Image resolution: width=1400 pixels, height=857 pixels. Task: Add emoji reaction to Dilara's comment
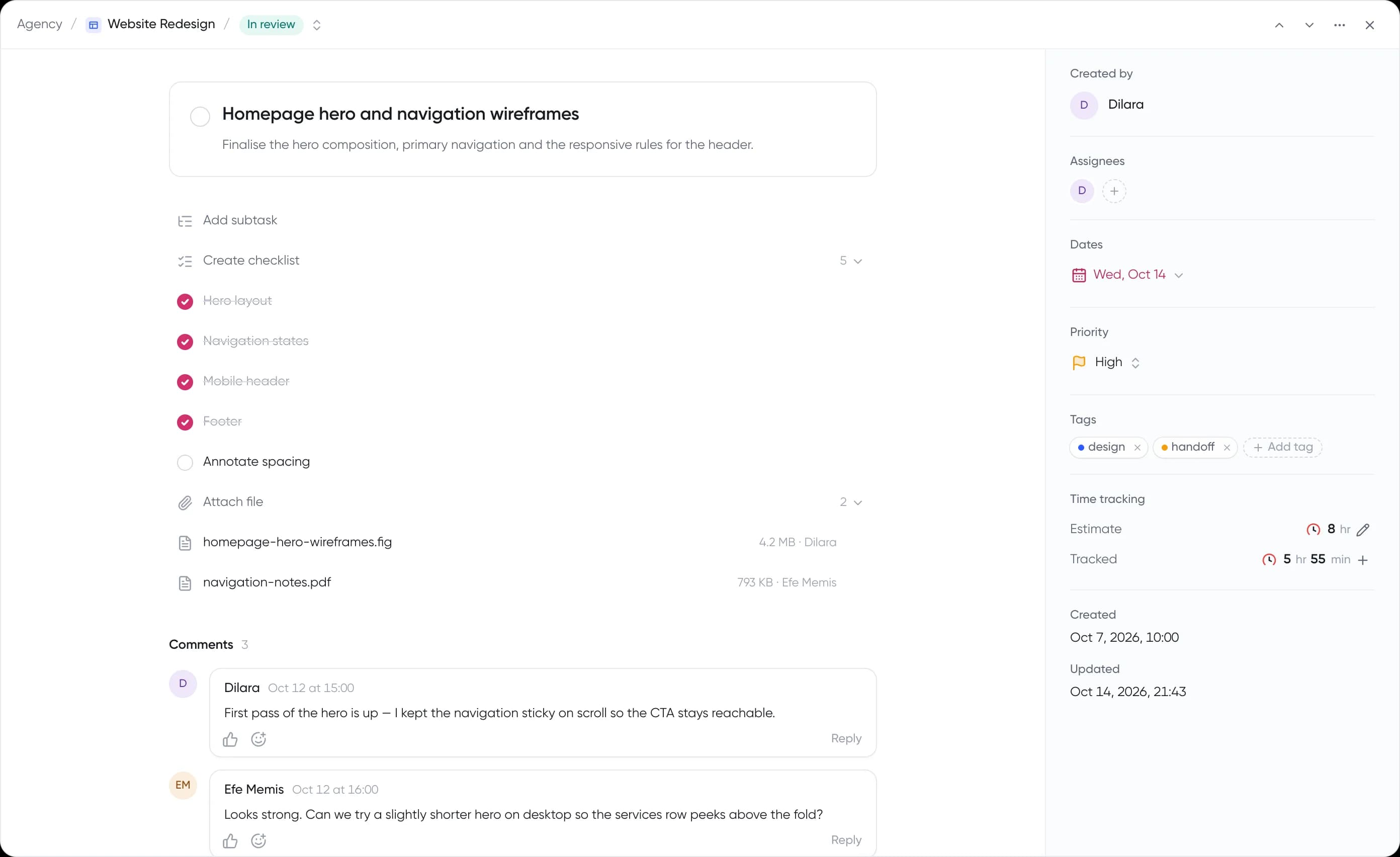pyautogui.click(x=258, y=739)
